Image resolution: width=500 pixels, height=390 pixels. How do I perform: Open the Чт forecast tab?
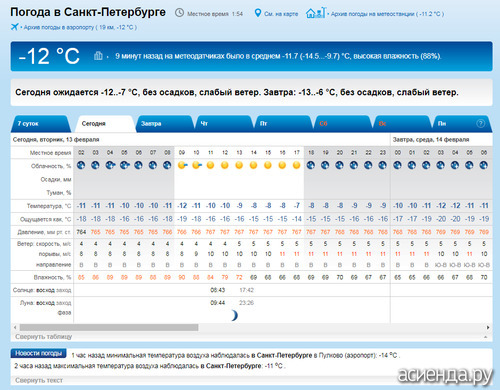pyautogui.click(x=223, y=124)
